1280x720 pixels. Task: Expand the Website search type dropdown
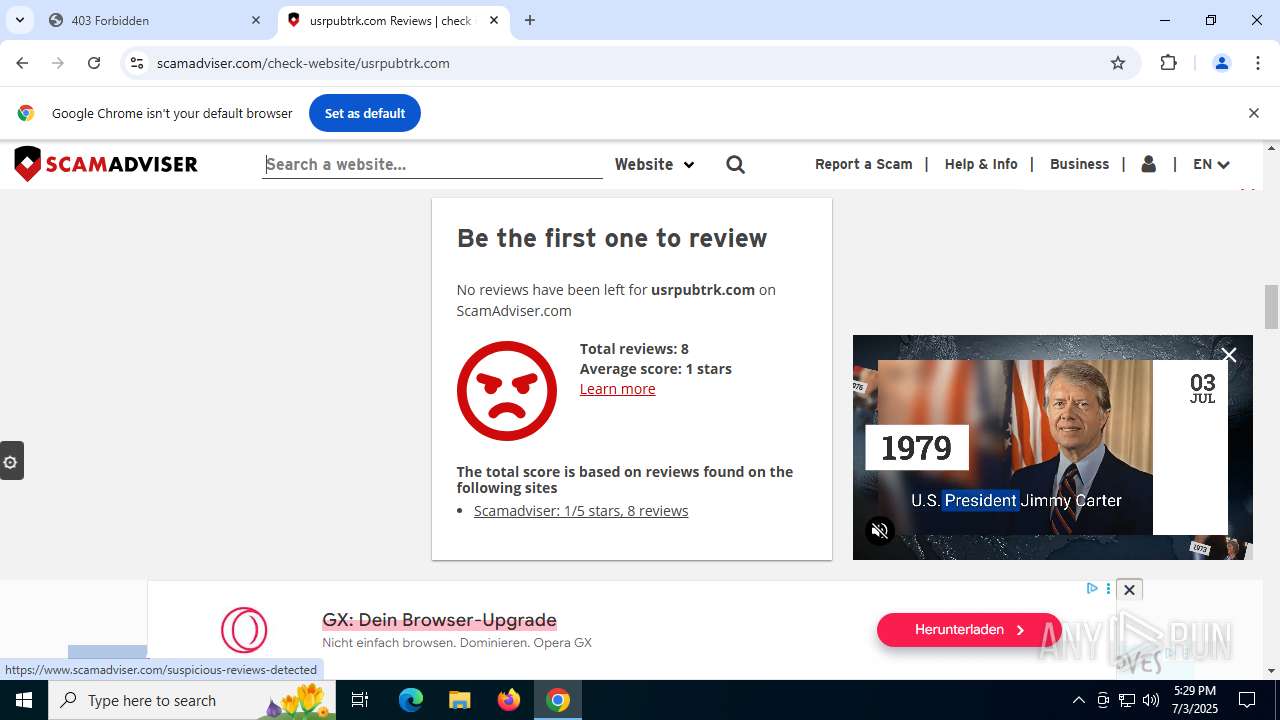pyautogui.click(x=654, y=164)
